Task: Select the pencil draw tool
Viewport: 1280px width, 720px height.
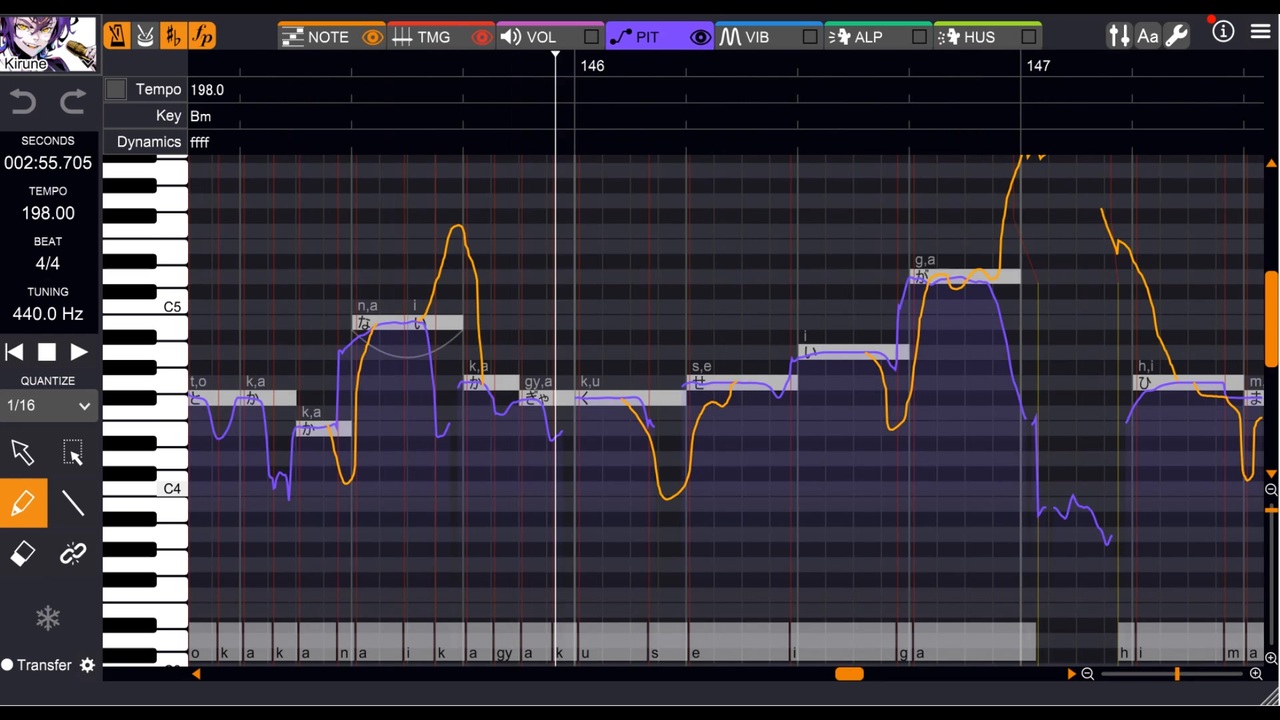Action: (23, 503)
